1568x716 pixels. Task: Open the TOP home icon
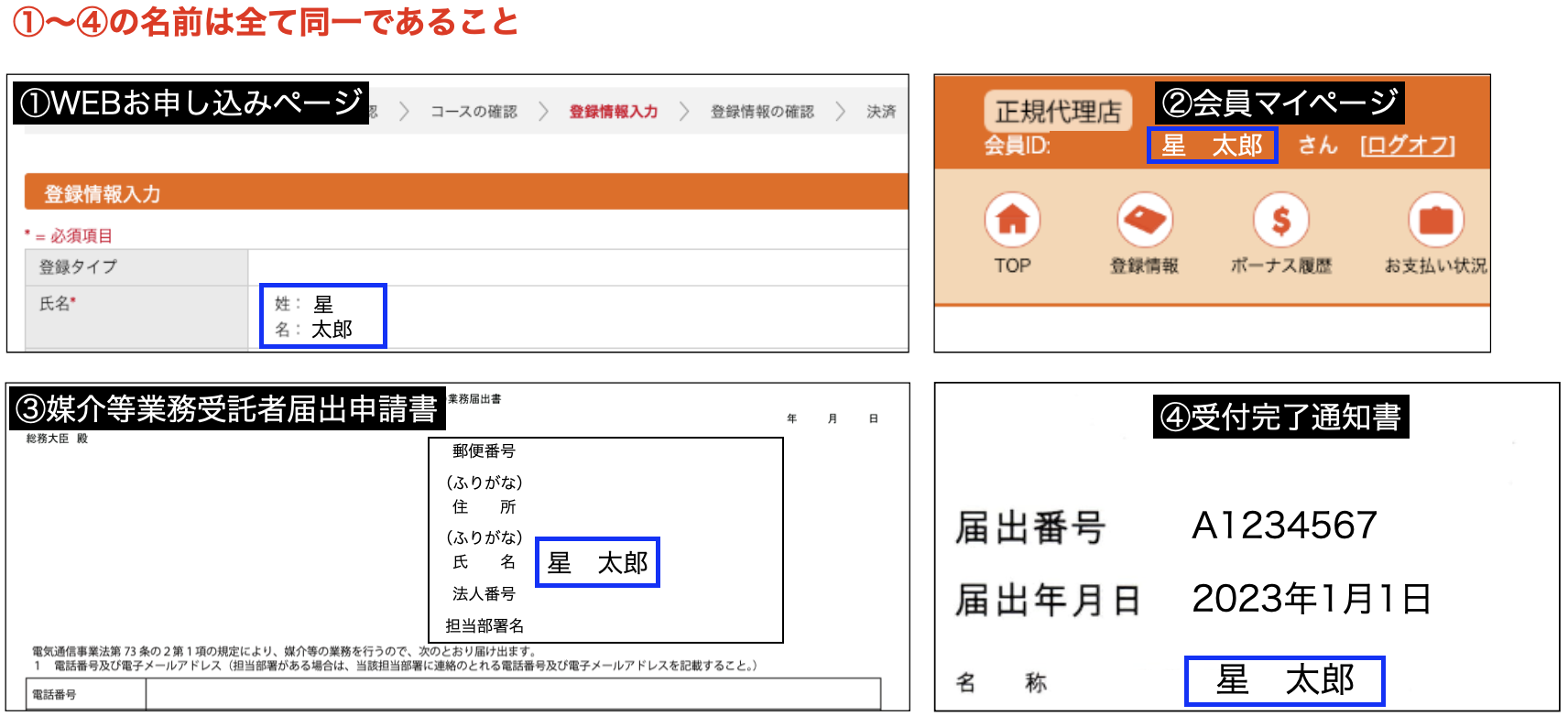[1012, 220]
